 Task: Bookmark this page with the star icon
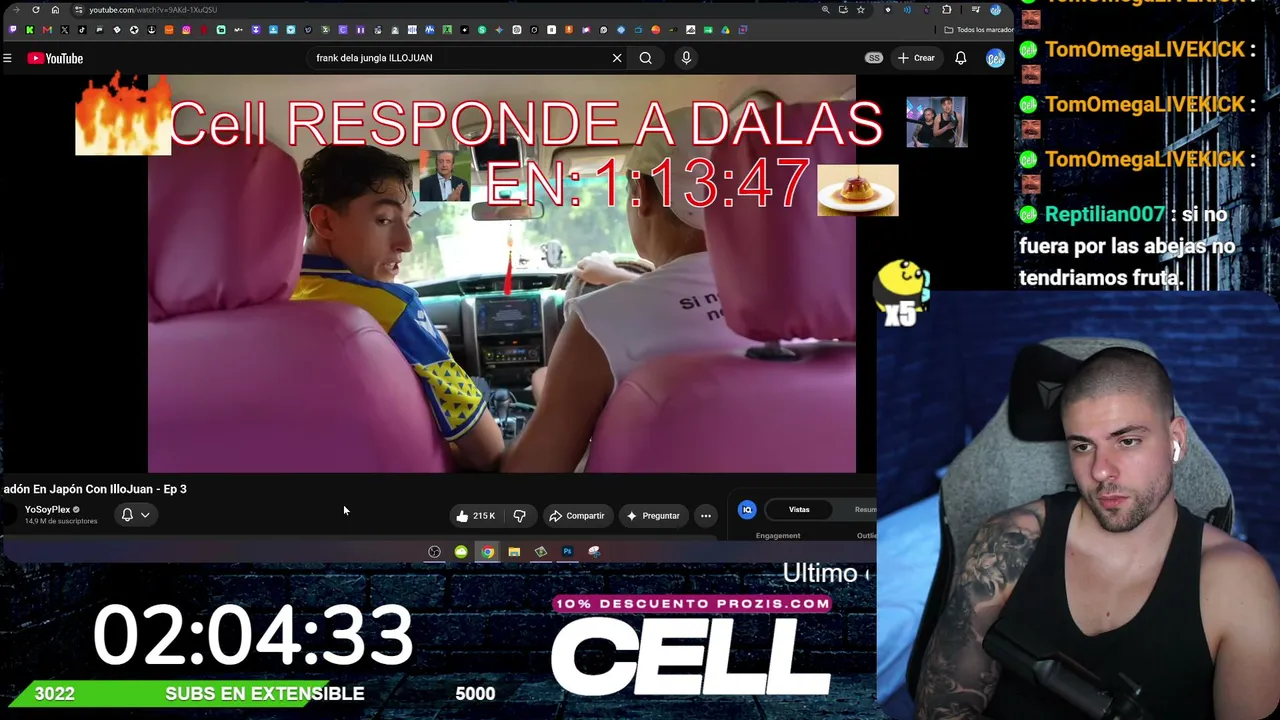pos(860,10)
